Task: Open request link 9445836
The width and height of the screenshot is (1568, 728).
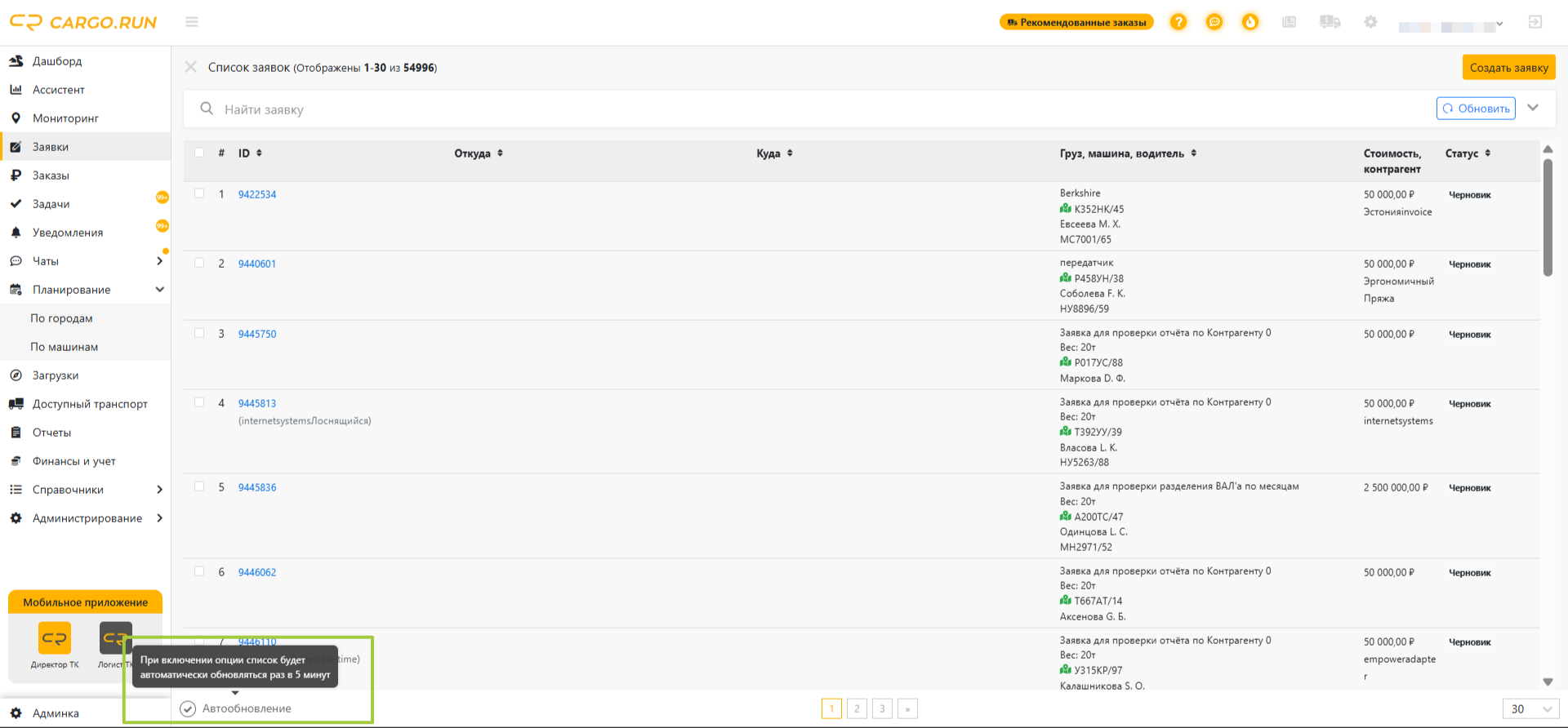Action: pos(257,487)
